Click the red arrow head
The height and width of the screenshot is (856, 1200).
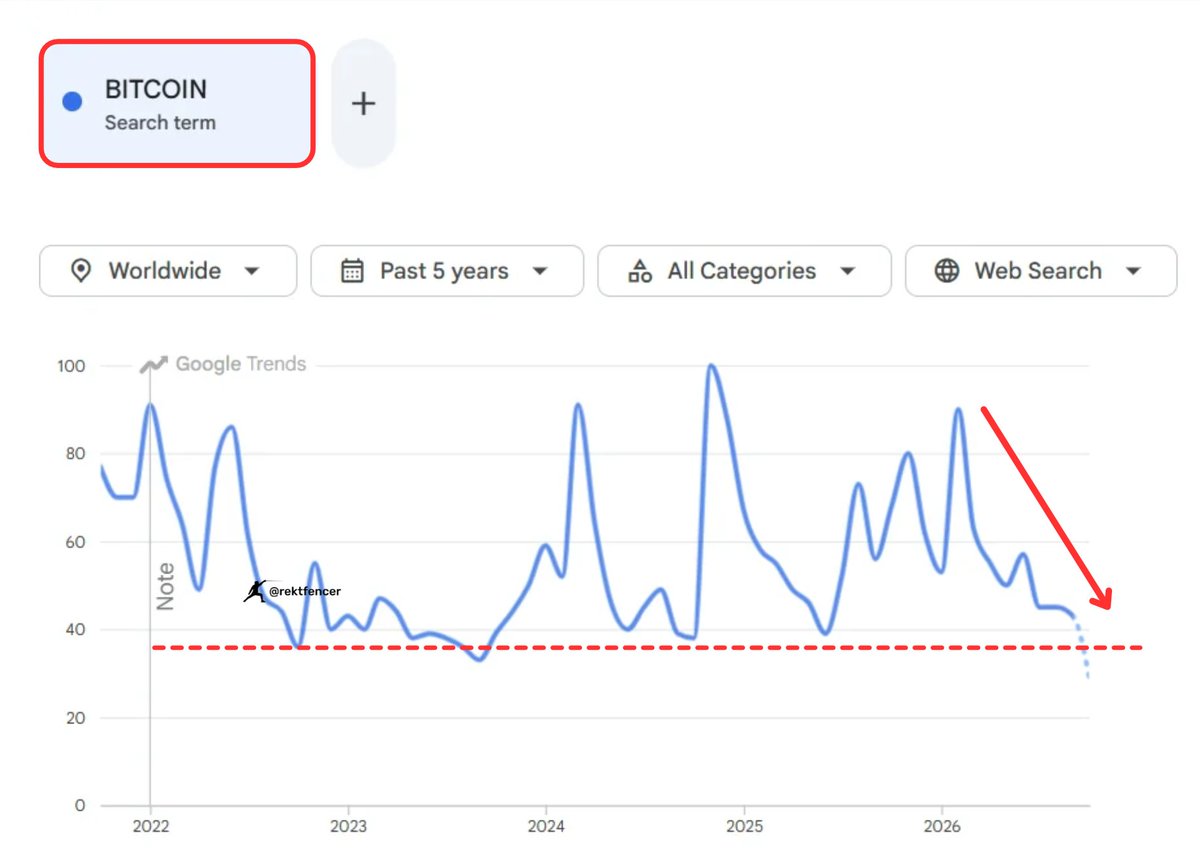[x=1100, y=596]
